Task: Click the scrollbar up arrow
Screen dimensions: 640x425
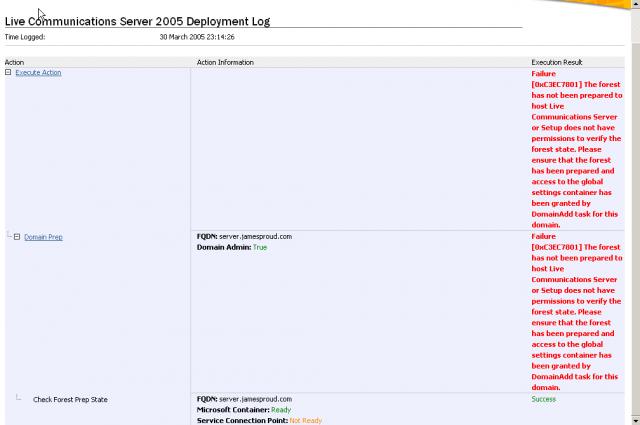Action: click(636, 4)
